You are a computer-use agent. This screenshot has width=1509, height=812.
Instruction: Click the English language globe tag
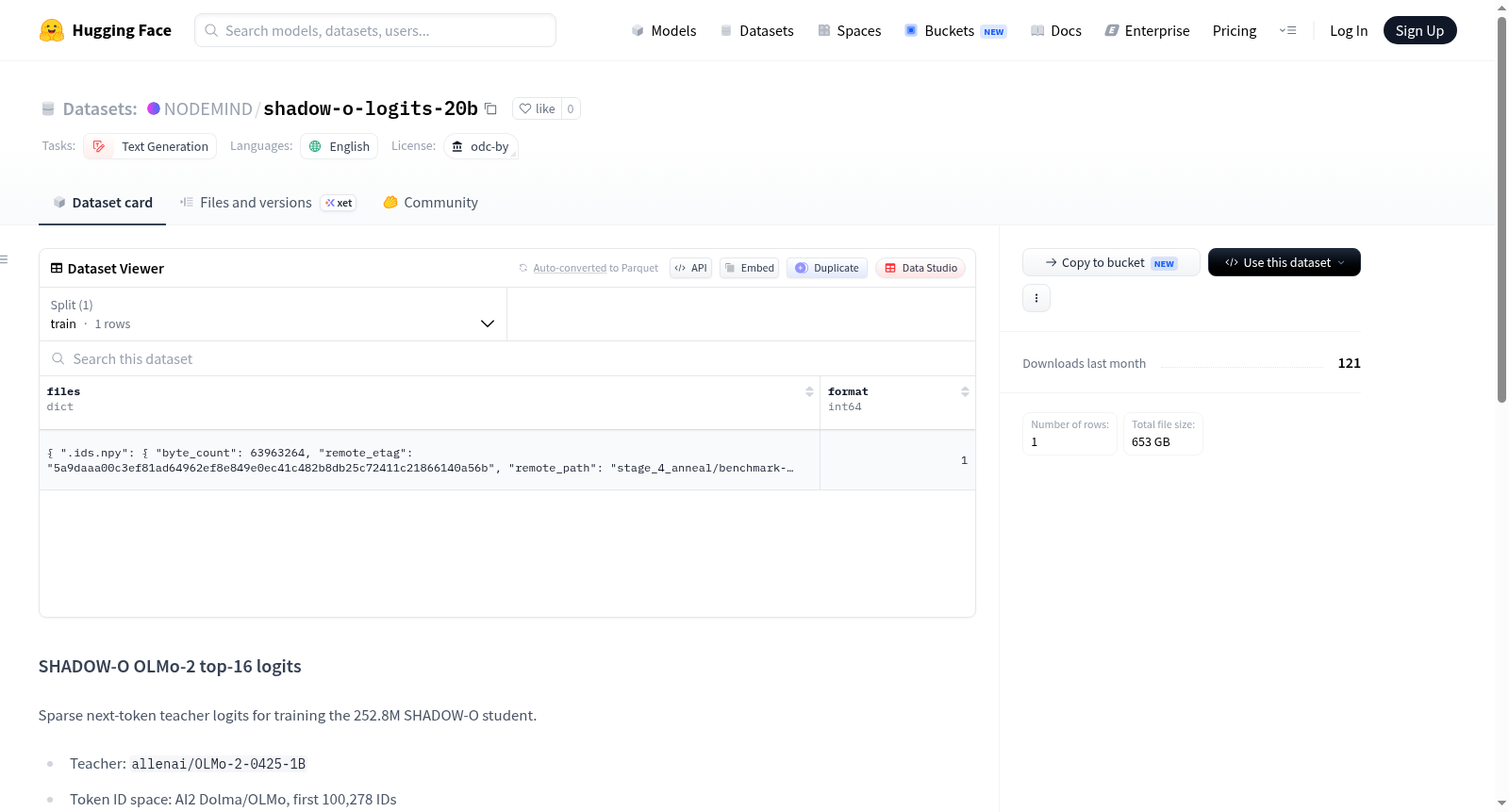340,146
